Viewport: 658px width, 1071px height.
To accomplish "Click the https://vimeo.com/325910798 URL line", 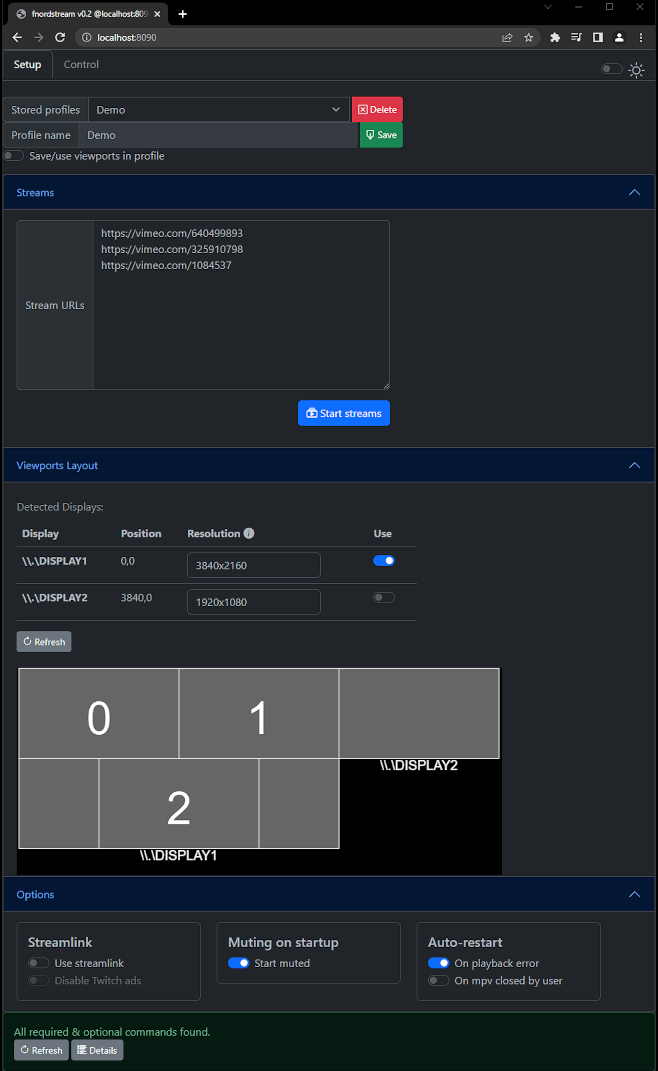I will (172, 249).
